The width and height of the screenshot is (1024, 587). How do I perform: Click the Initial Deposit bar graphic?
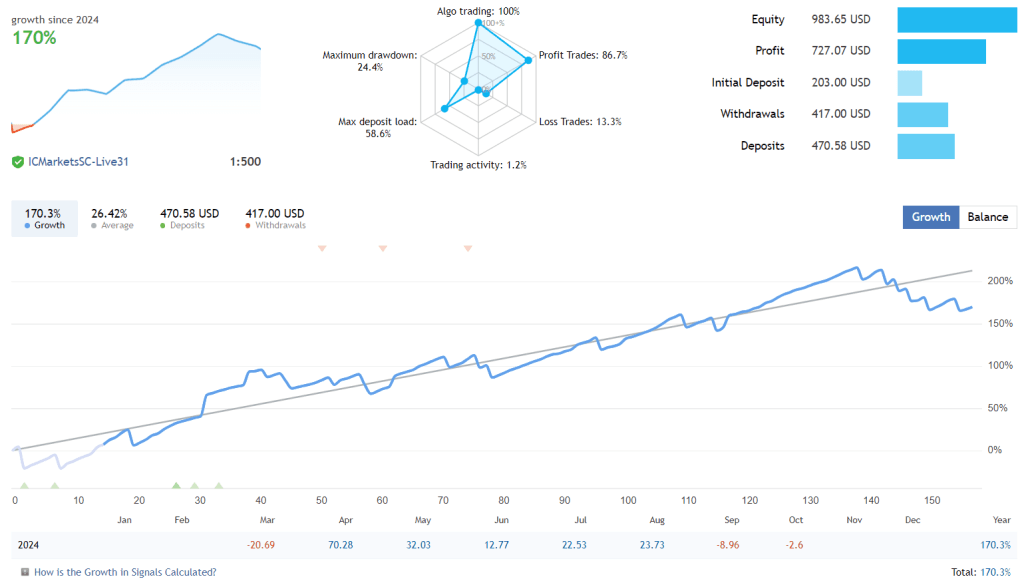coord(909,83)
